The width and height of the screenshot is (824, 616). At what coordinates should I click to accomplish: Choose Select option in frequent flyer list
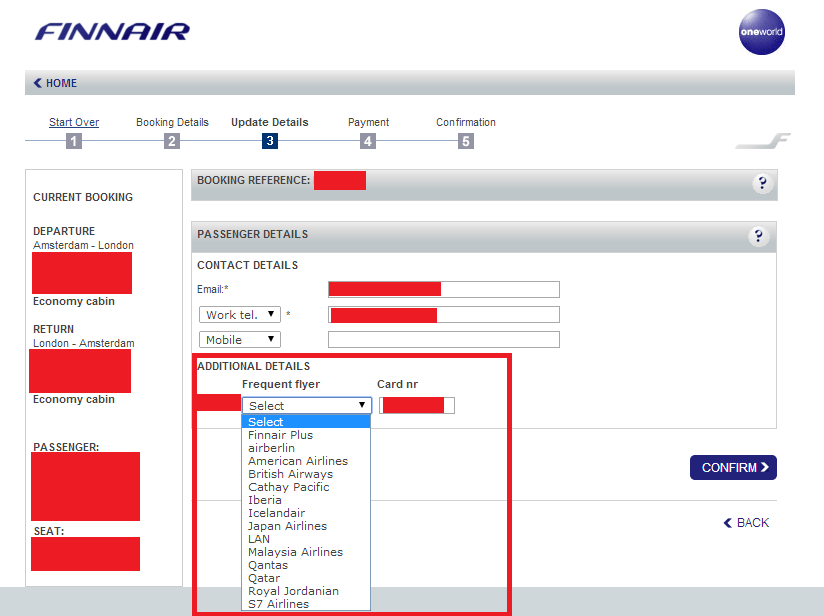click(306, 422)
